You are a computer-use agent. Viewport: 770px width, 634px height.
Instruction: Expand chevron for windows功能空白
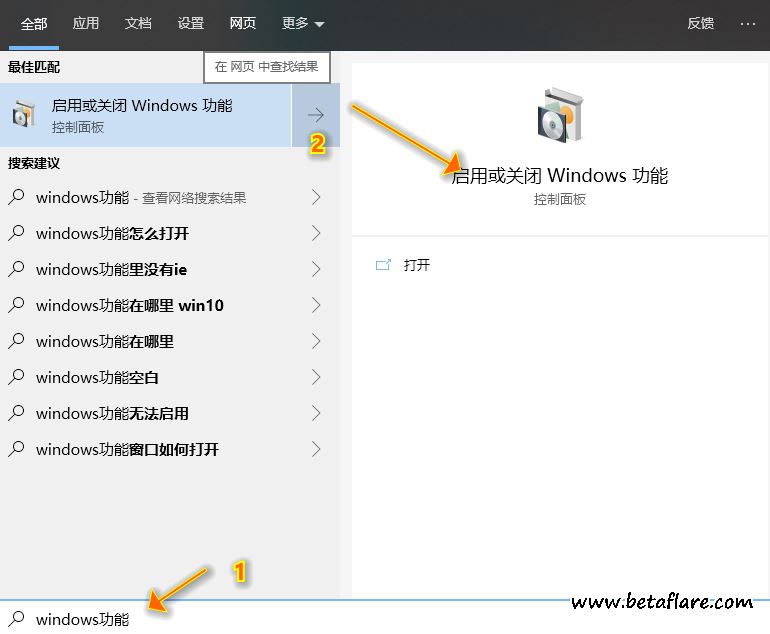(316, 377)
